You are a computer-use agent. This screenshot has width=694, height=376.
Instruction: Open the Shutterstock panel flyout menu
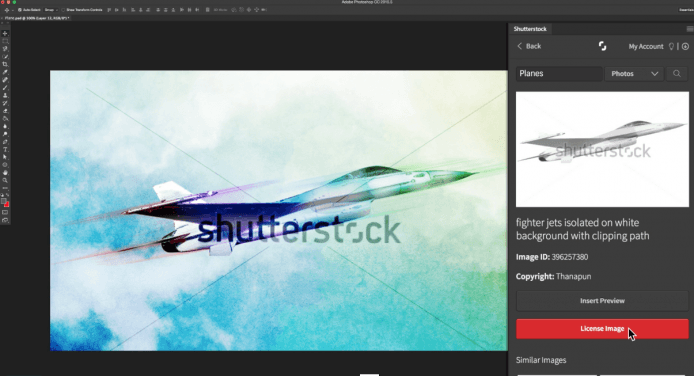(x=690, y=29)
